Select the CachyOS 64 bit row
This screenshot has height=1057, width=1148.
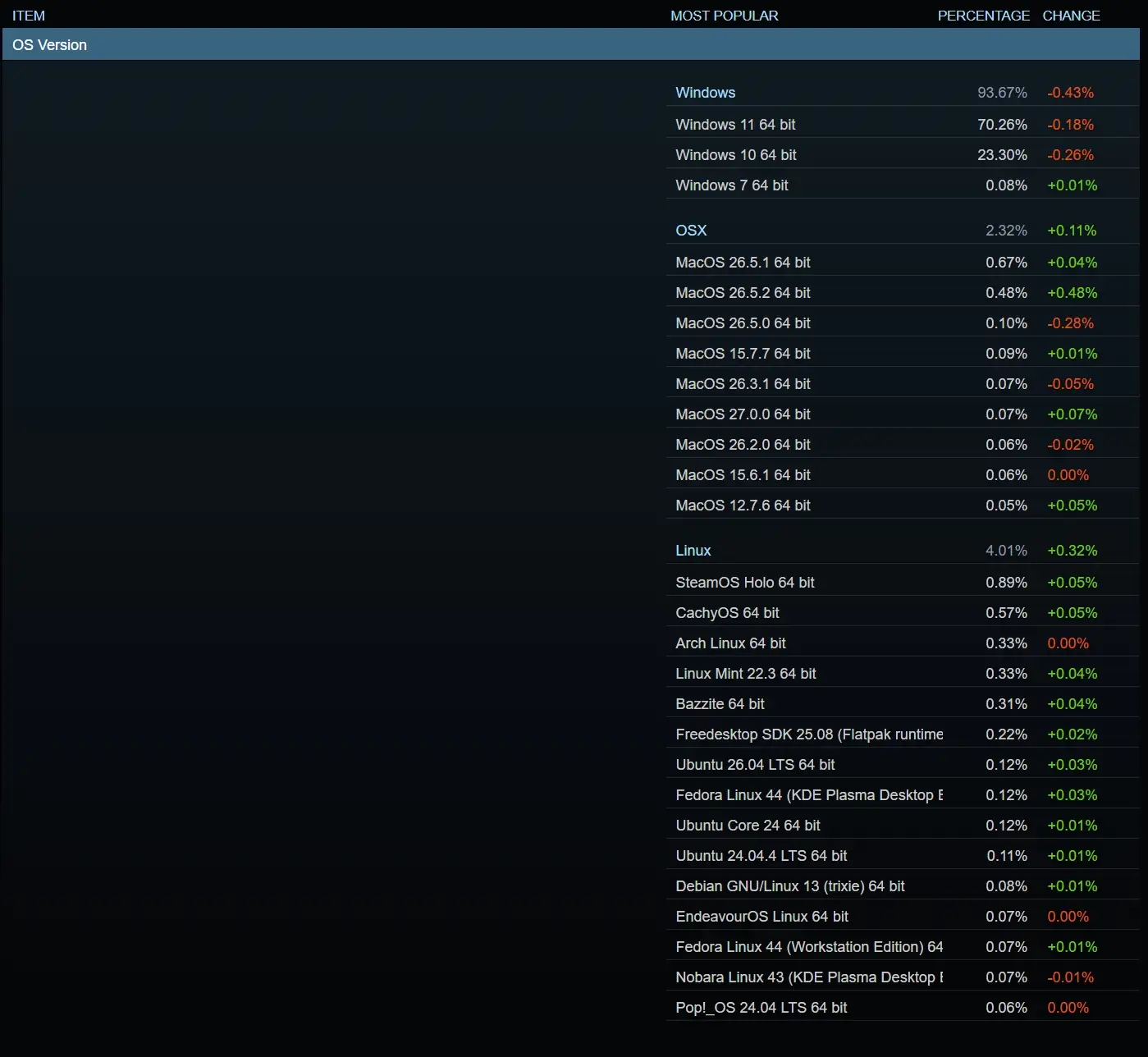903,613
